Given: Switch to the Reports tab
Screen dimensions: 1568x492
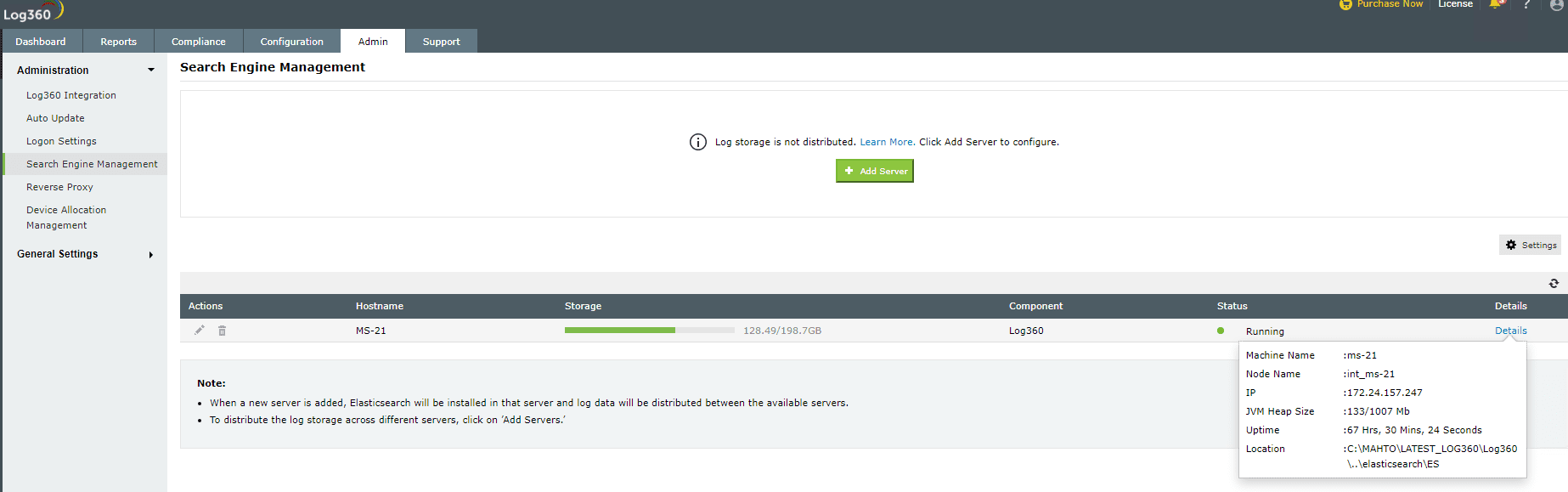Looking at the screenshot, I should click(x=118, y=41).
